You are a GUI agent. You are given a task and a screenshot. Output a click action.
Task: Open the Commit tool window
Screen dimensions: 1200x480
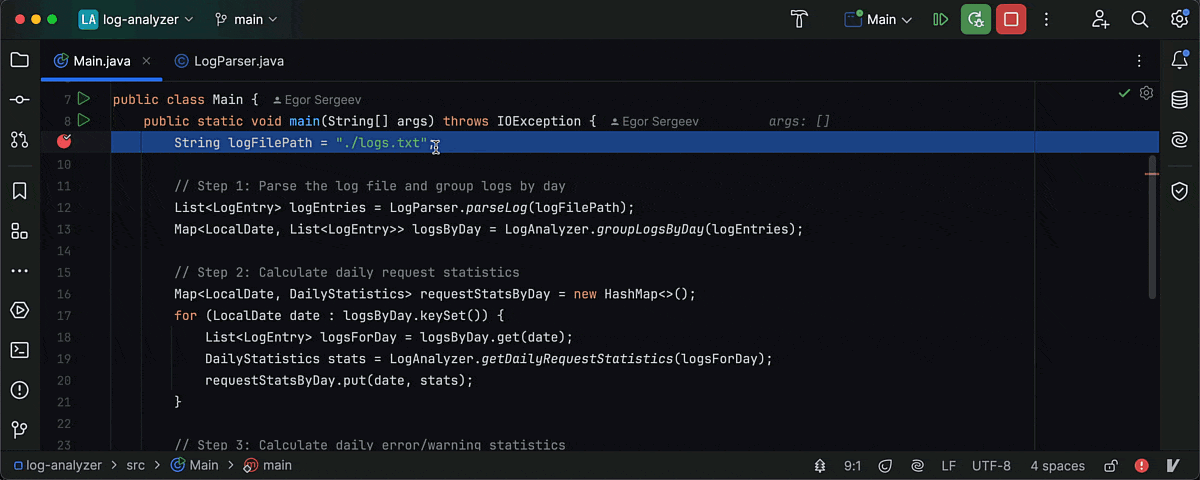(x=19, y=100)
